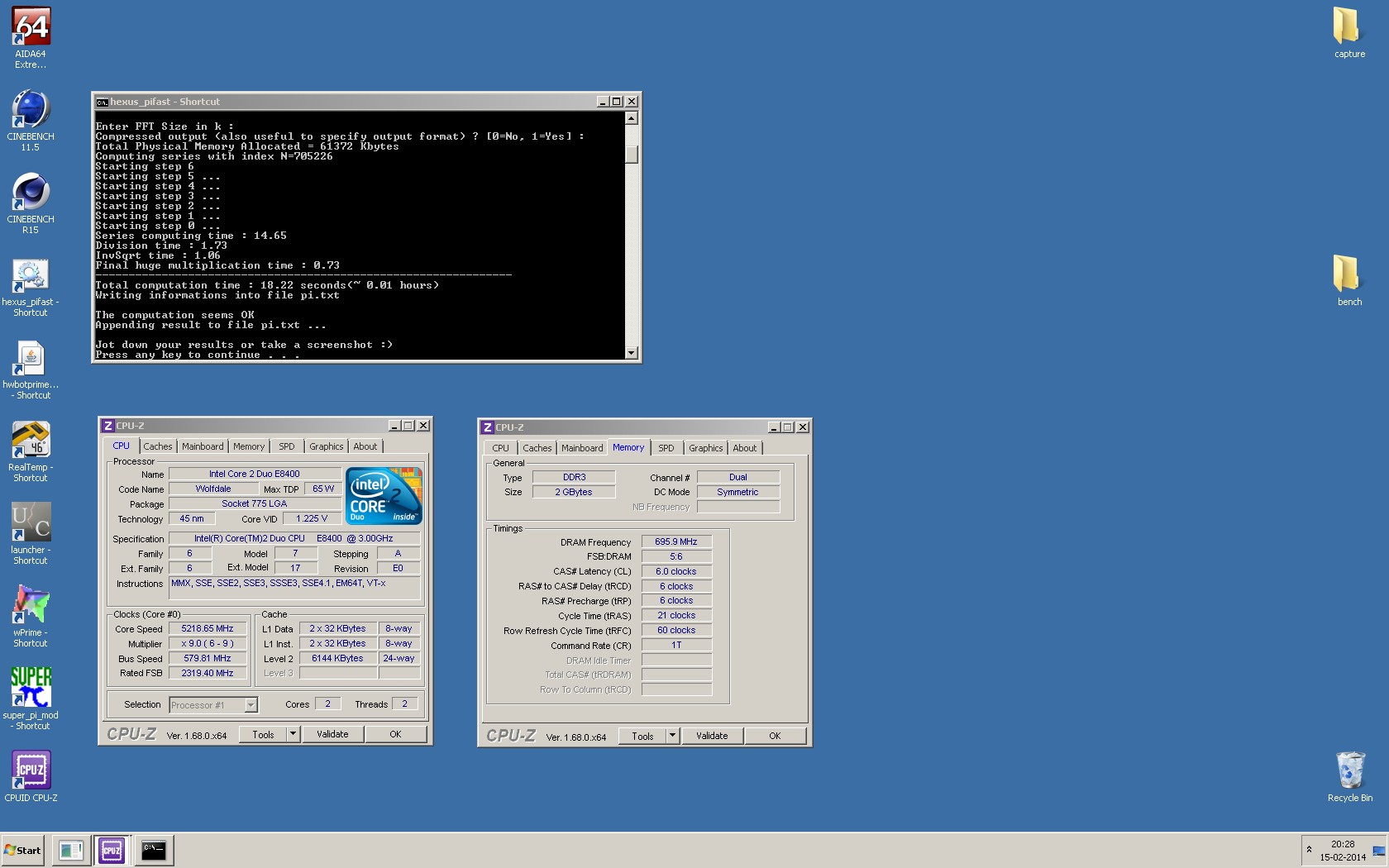Select the bench folder on desktop

pos(1349,281)
